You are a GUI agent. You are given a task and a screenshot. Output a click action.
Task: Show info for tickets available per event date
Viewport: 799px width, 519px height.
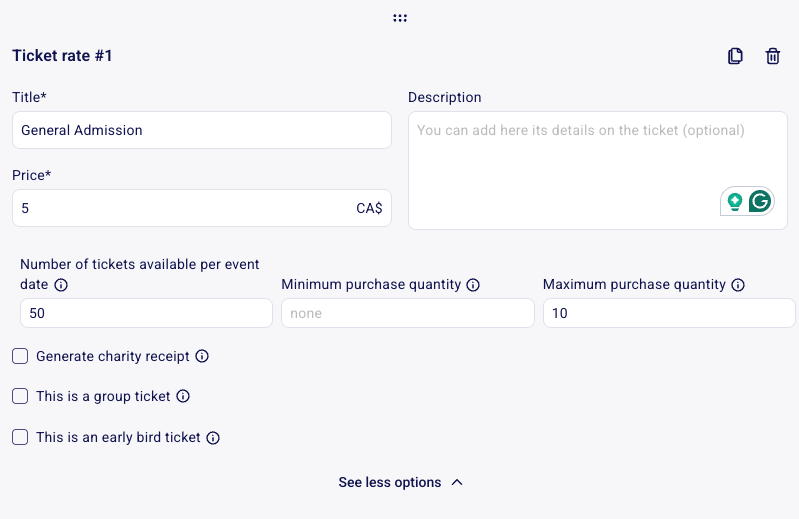point(61,285)
